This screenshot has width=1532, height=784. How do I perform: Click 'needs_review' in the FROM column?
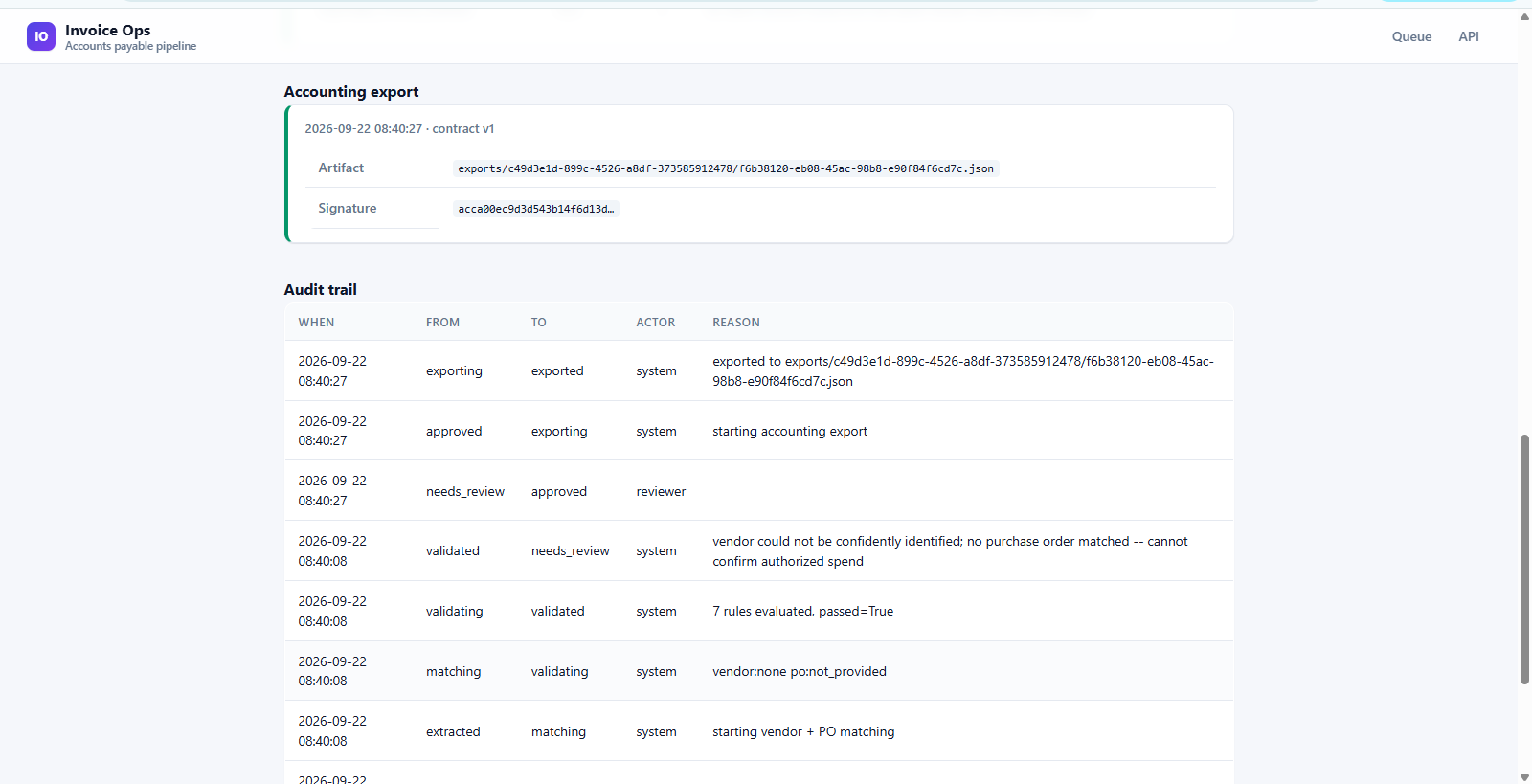[x=465, y=491]
